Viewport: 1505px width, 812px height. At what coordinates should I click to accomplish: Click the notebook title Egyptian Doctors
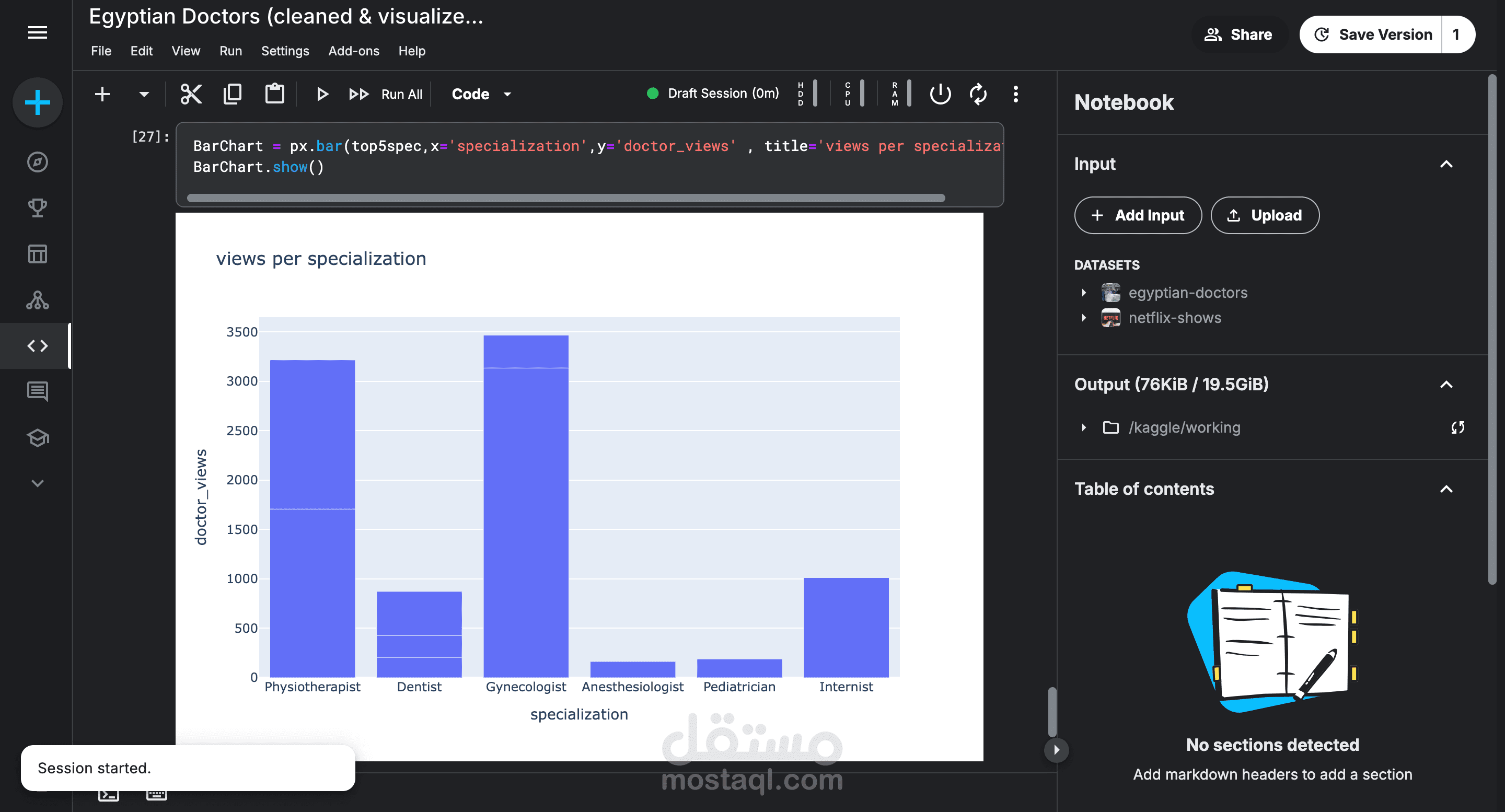(x=286, y=16)
